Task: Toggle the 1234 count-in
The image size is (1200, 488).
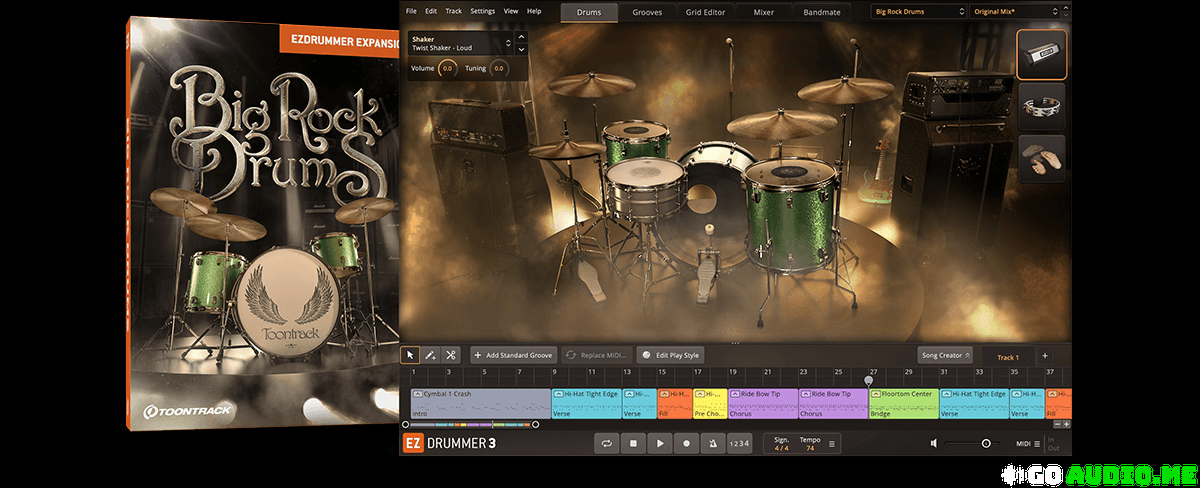Action: pyautogui.click(x=738, y=443)
